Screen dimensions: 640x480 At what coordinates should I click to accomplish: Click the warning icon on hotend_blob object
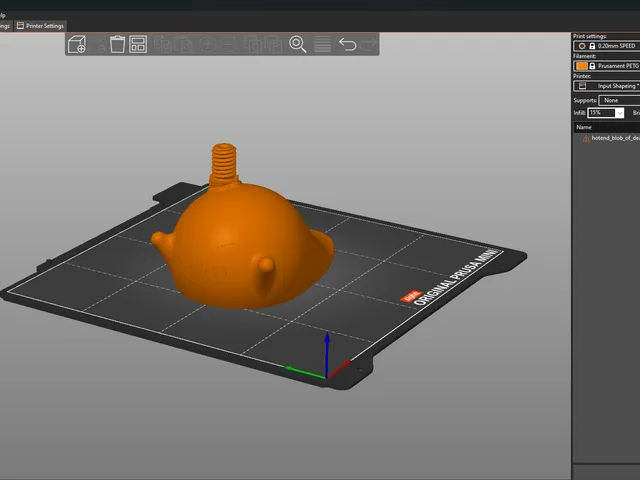tap(586, 138)
